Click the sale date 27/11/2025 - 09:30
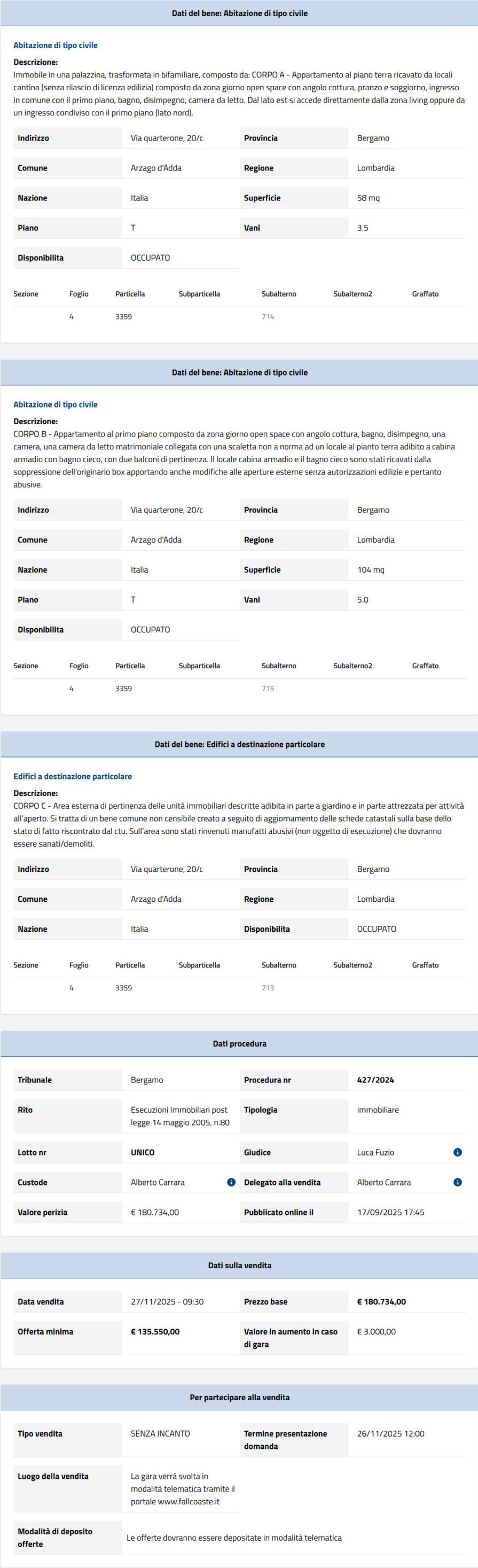 click(167, 1302)
